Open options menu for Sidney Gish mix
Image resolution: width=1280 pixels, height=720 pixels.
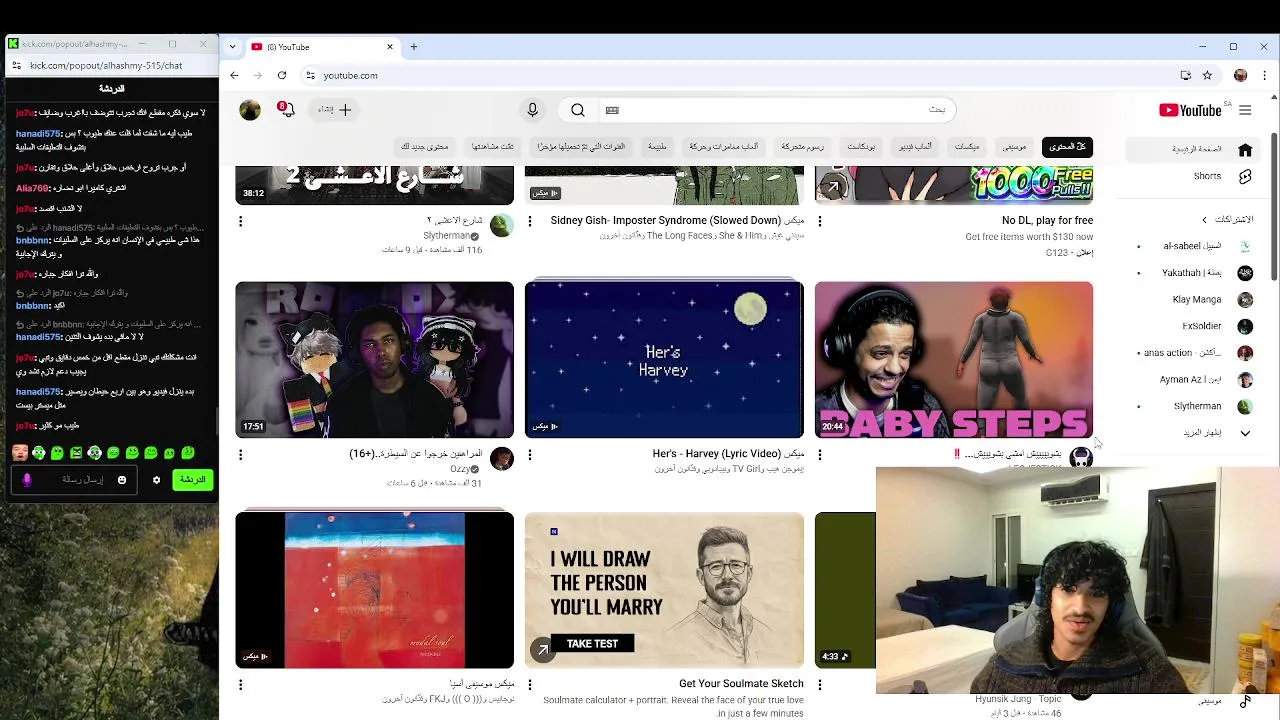click(530, 221)
